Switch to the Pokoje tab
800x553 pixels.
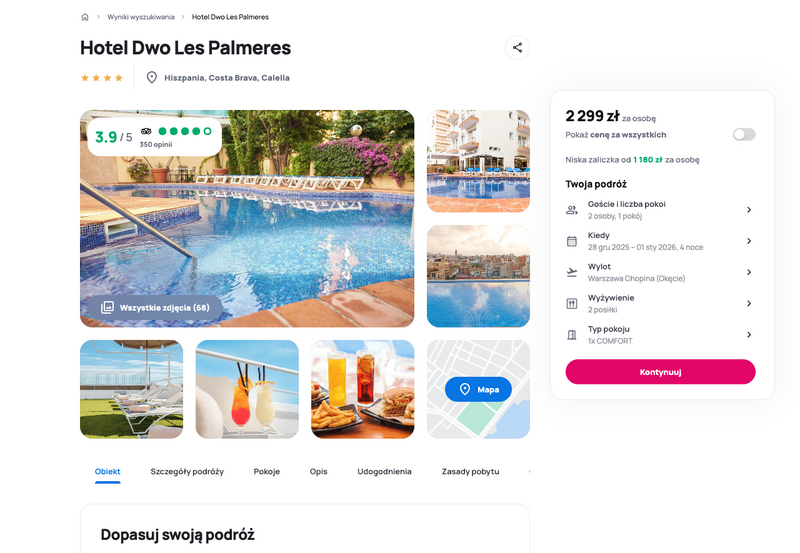[267, 471]
